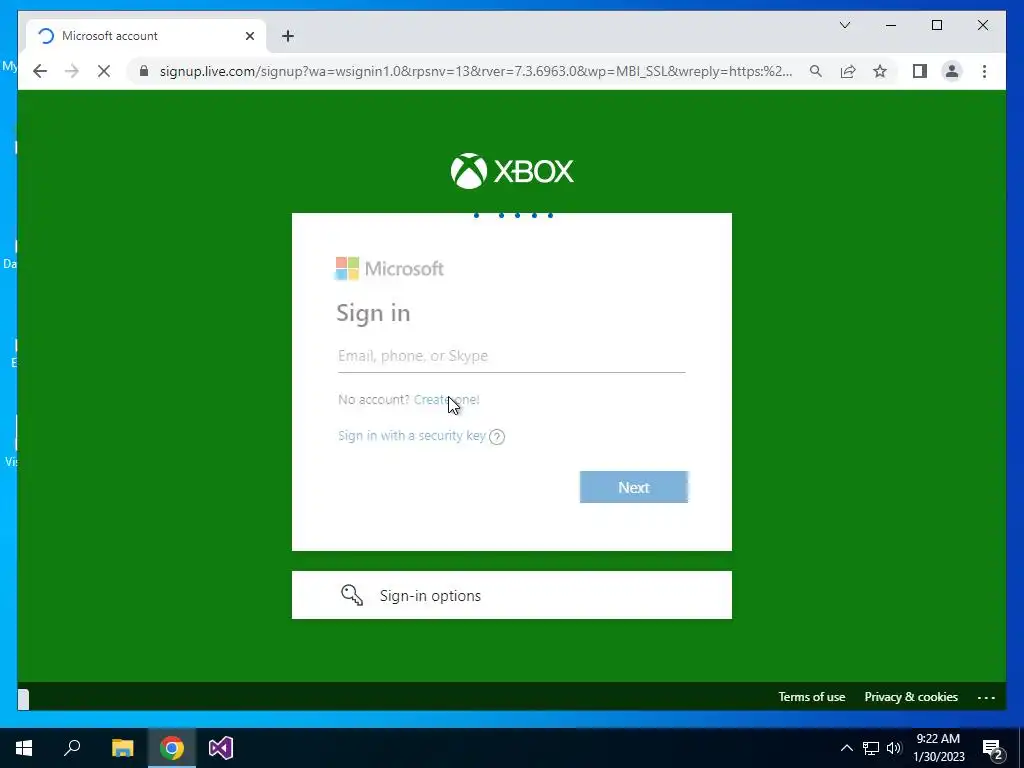Click the Next button

click(x=633, y=487)
